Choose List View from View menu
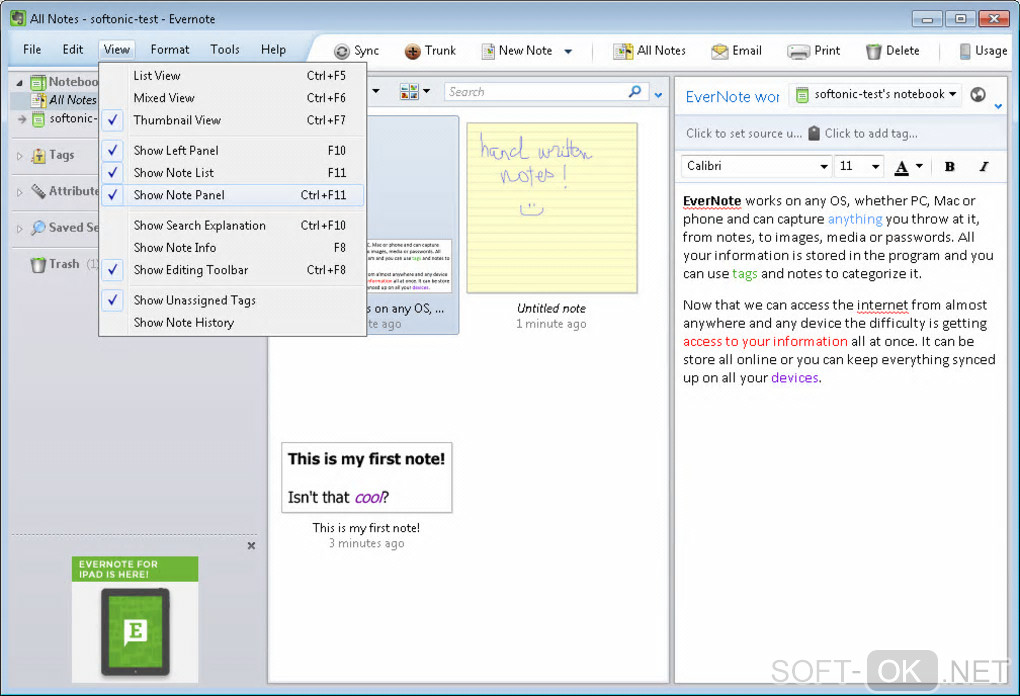 click(233, 75)
